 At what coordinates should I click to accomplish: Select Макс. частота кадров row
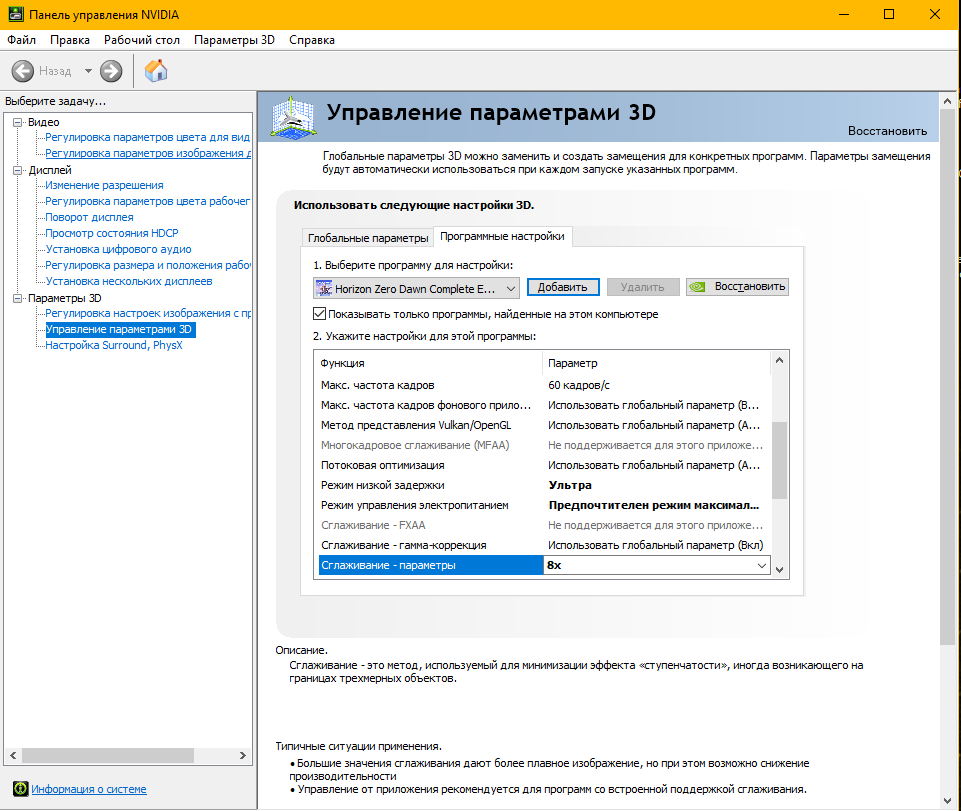tap(544, 385)
